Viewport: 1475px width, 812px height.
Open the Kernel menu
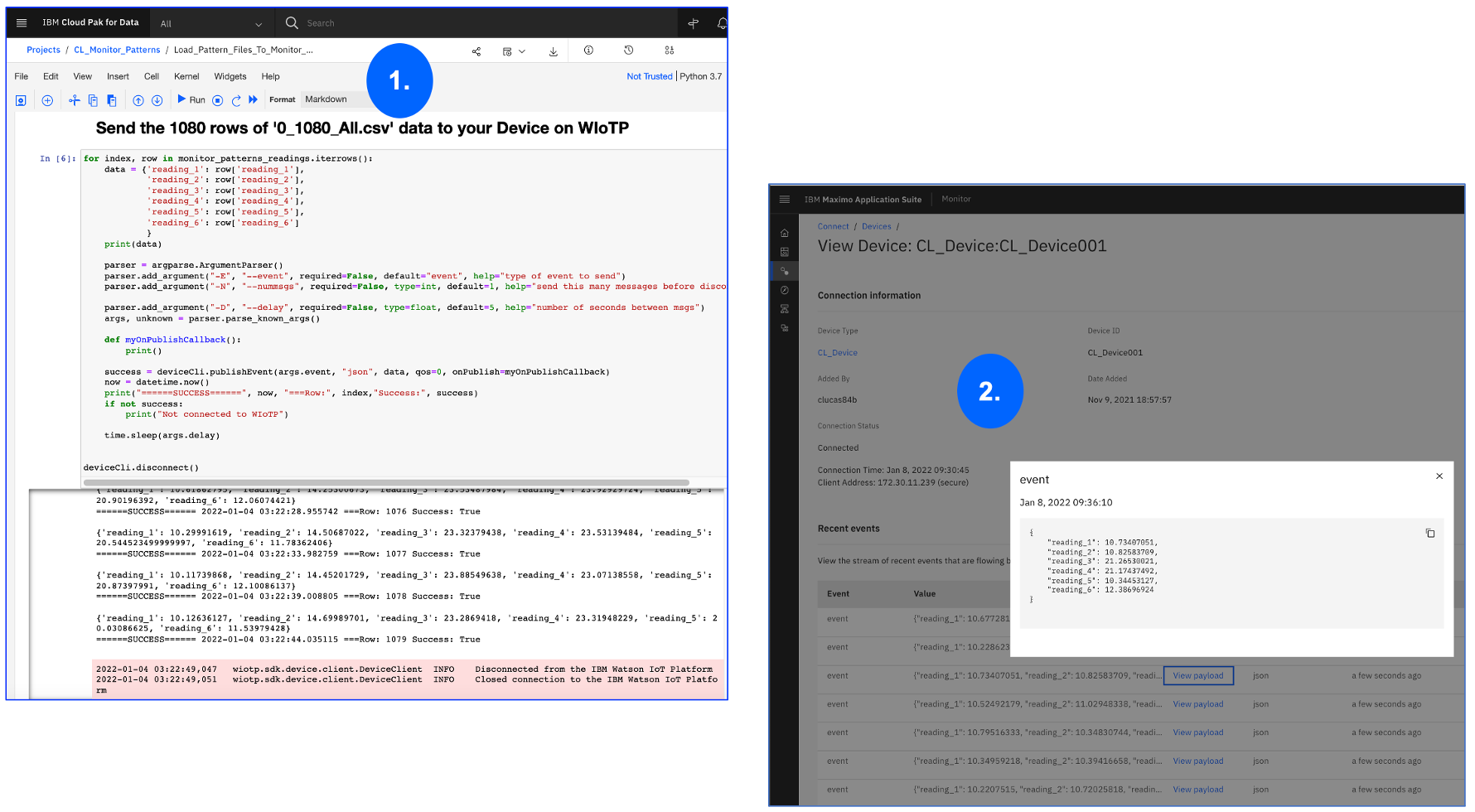pyautogui.click(x=186, y=76)
